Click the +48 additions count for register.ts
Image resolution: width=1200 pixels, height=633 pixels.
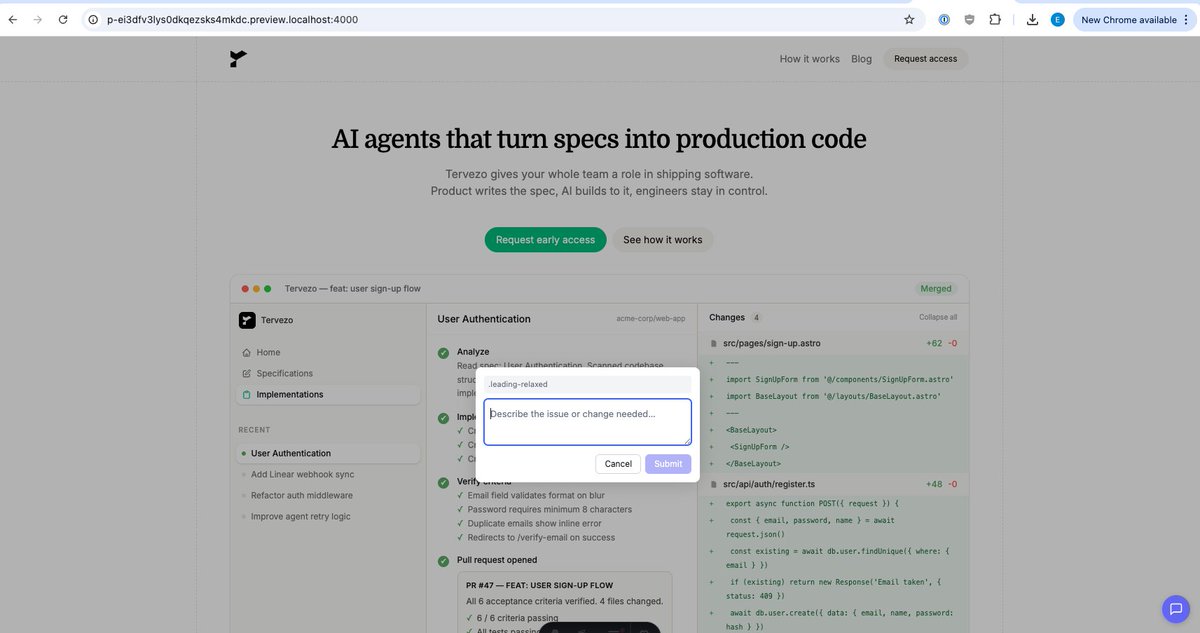click(935, 484)
